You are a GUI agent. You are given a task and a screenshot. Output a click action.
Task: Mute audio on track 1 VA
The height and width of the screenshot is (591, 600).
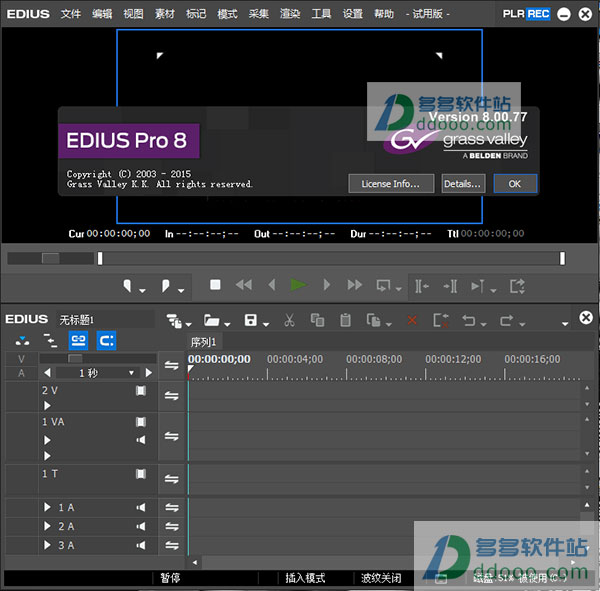[141, 440]
